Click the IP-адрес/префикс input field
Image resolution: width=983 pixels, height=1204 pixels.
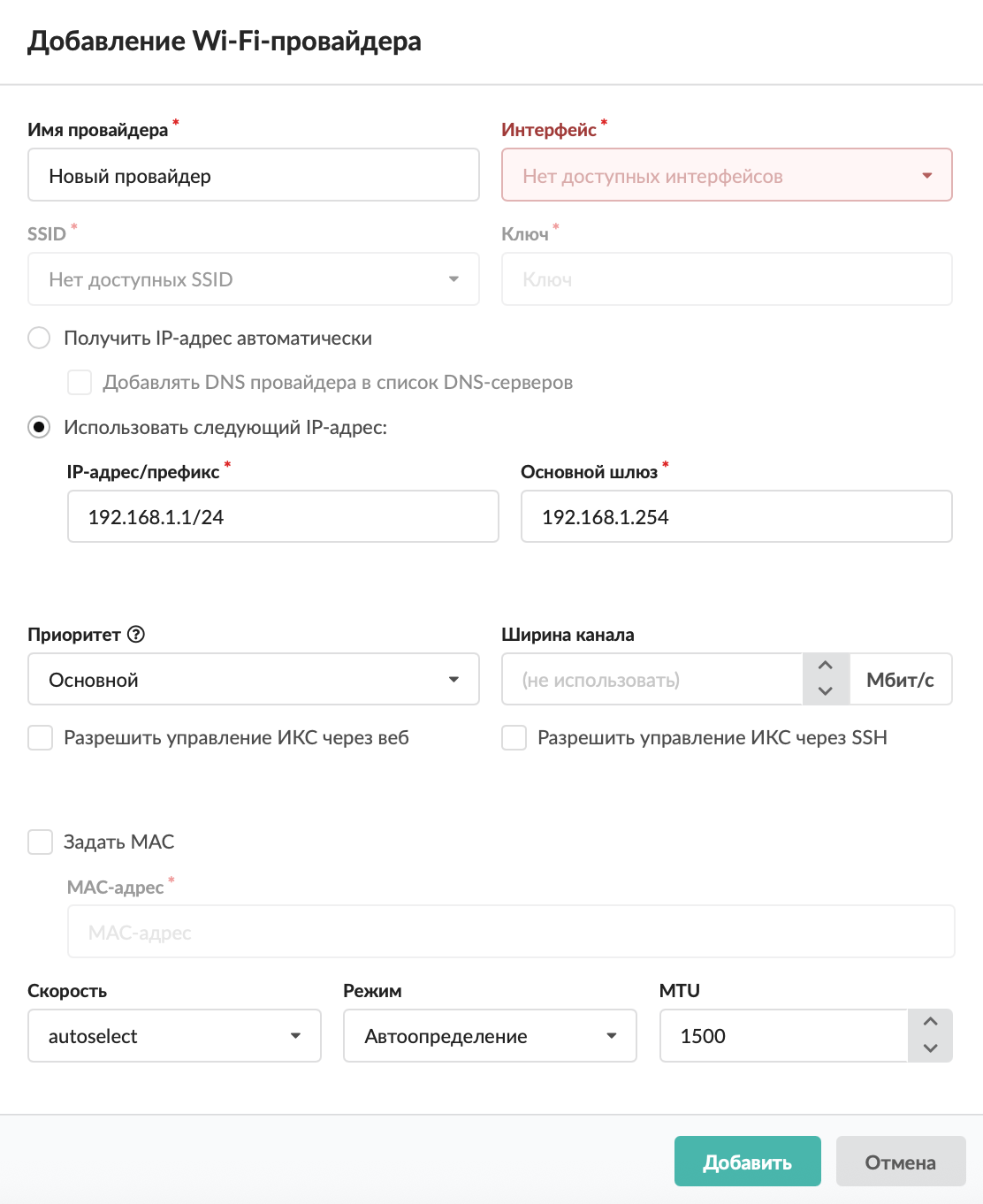click(x=283, y=517)
